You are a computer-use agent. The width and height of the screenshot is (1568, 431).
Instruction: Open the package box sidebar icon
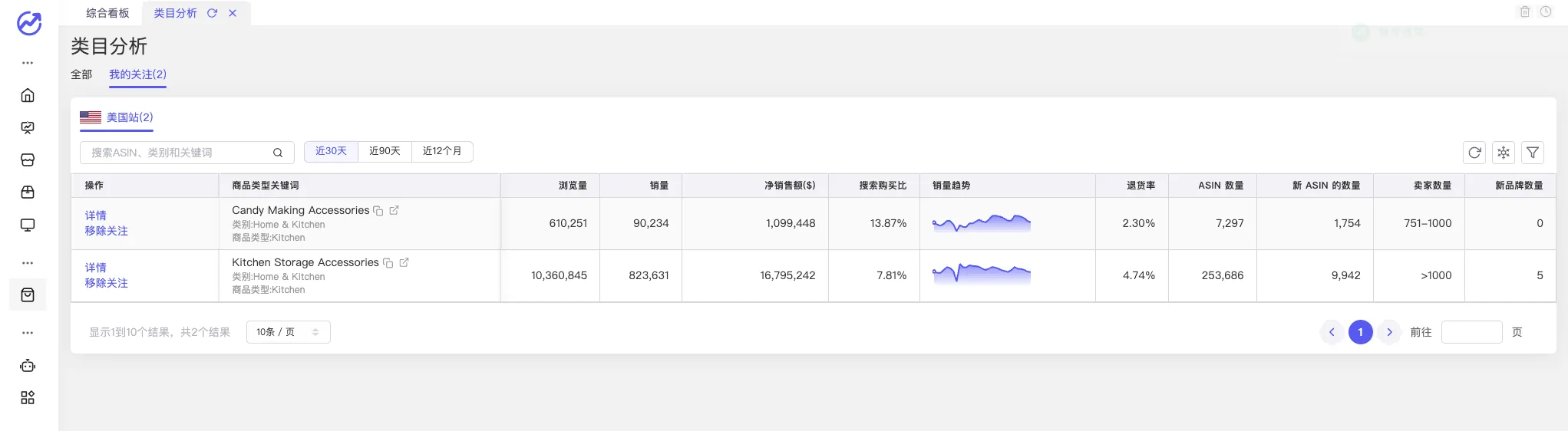tap(28, 192)
